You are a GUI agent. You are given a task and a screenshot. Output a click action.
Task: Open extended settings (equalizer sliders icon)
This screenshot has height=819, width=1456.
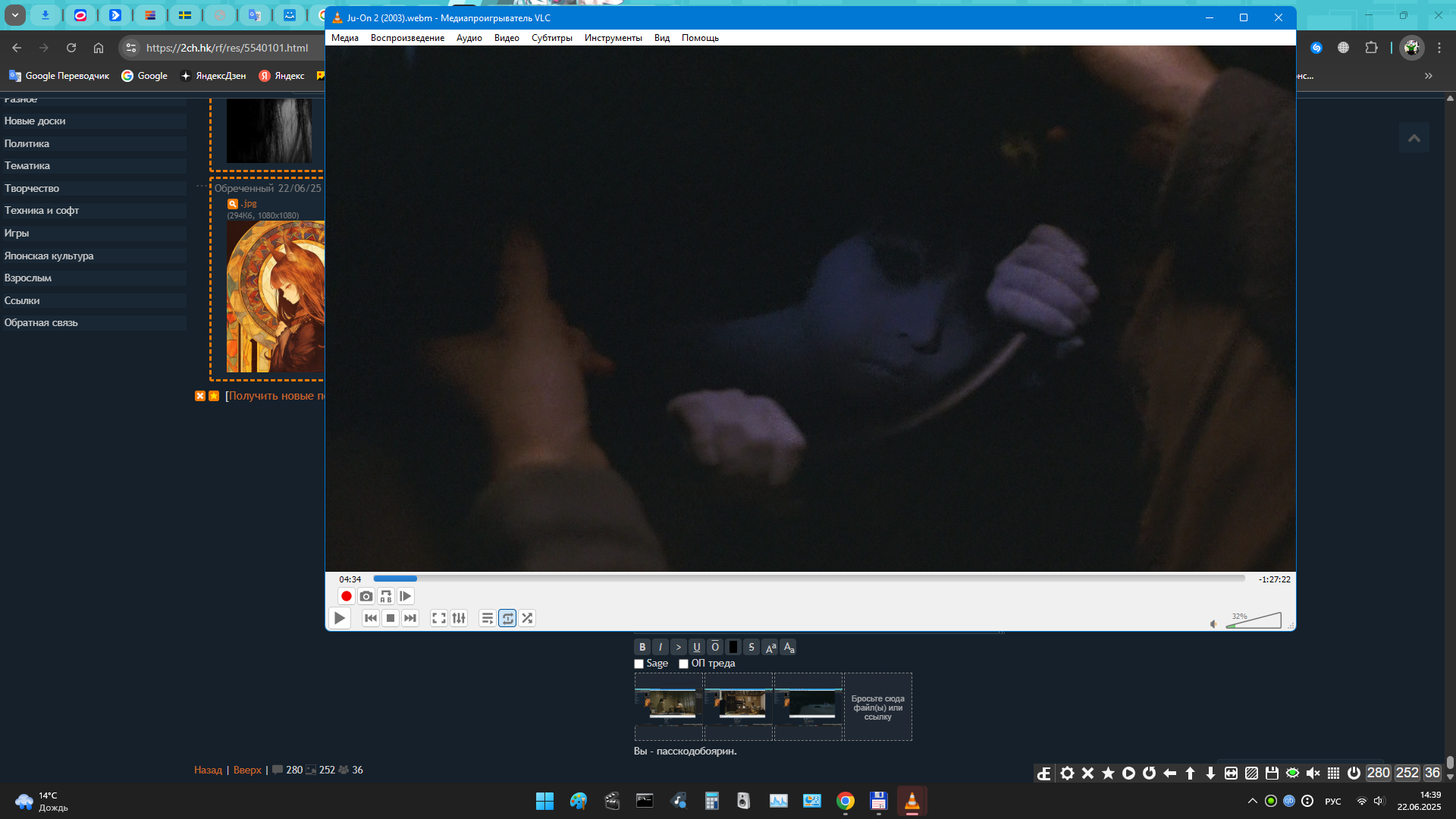tap(459, 619)
